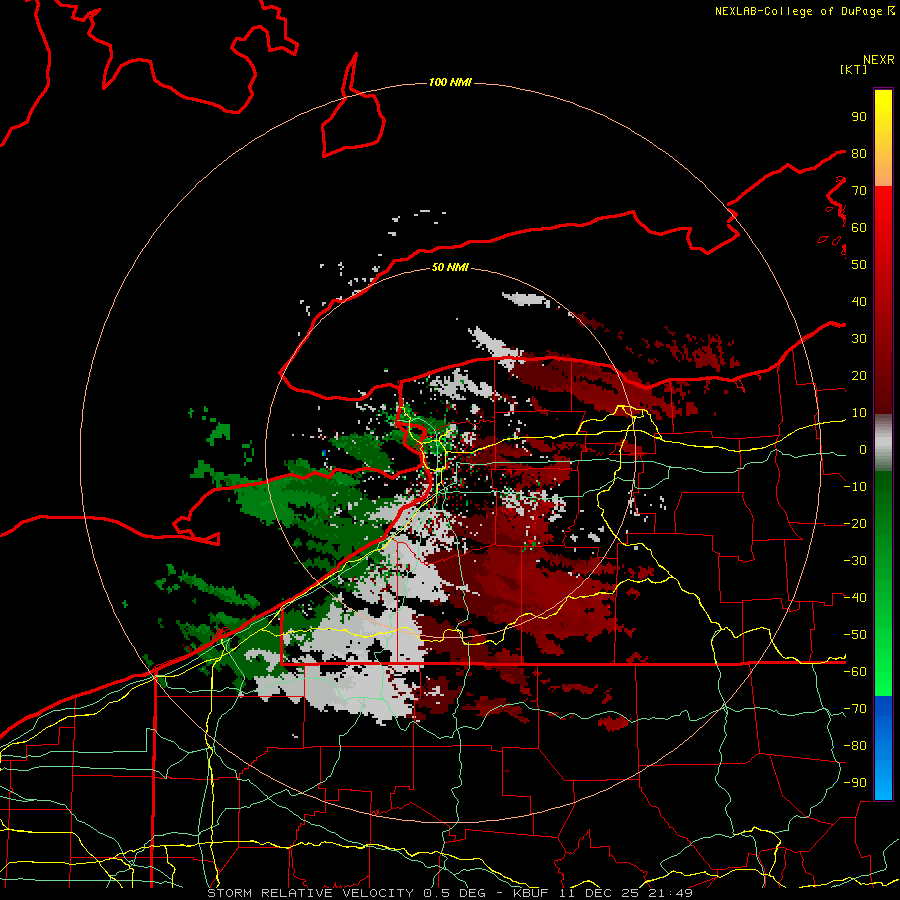The image size is (900, 900).
Task: Choose the -70 scale value
Action: (855, 709)
